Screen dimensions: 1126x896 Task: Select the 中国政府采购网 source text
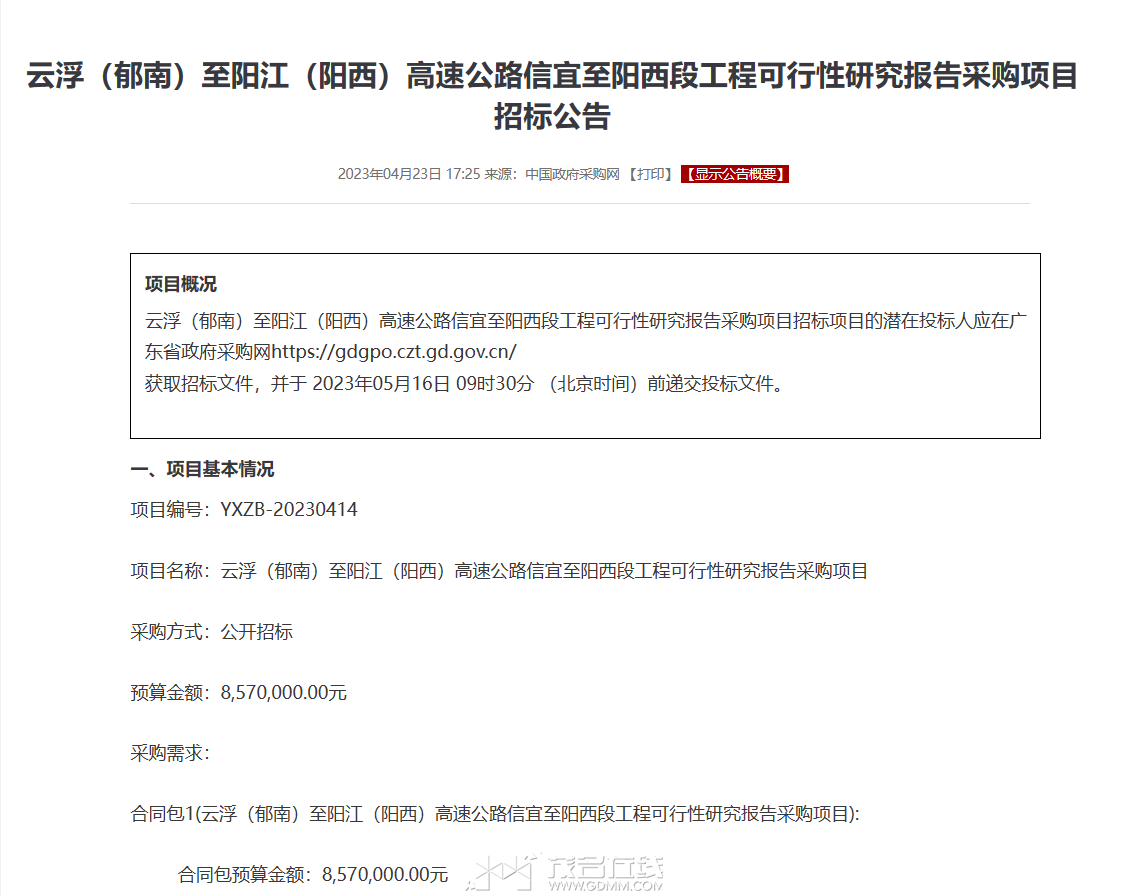tap(572, 174)
